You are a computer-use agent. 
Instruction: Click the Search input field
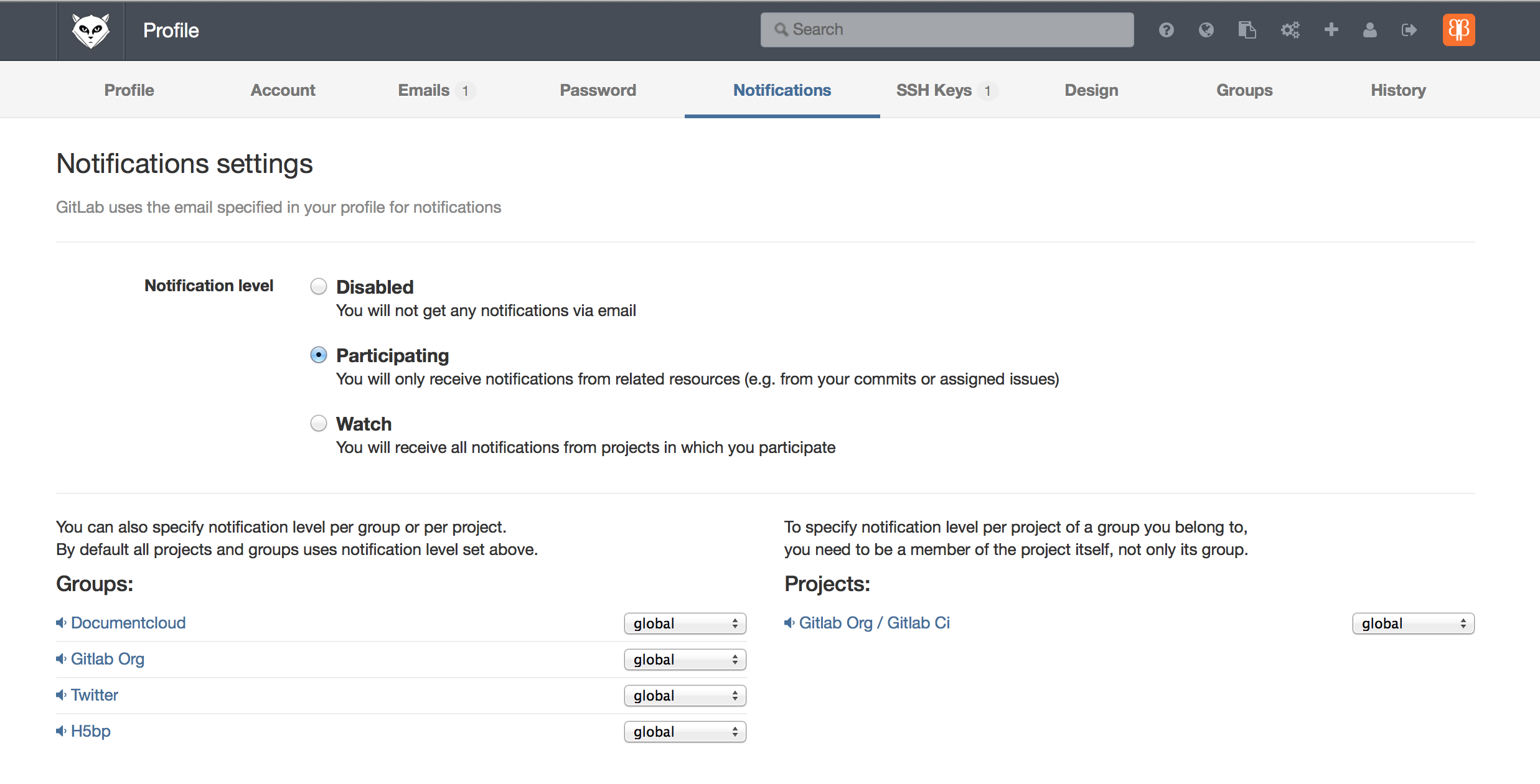tap(947, 30)
